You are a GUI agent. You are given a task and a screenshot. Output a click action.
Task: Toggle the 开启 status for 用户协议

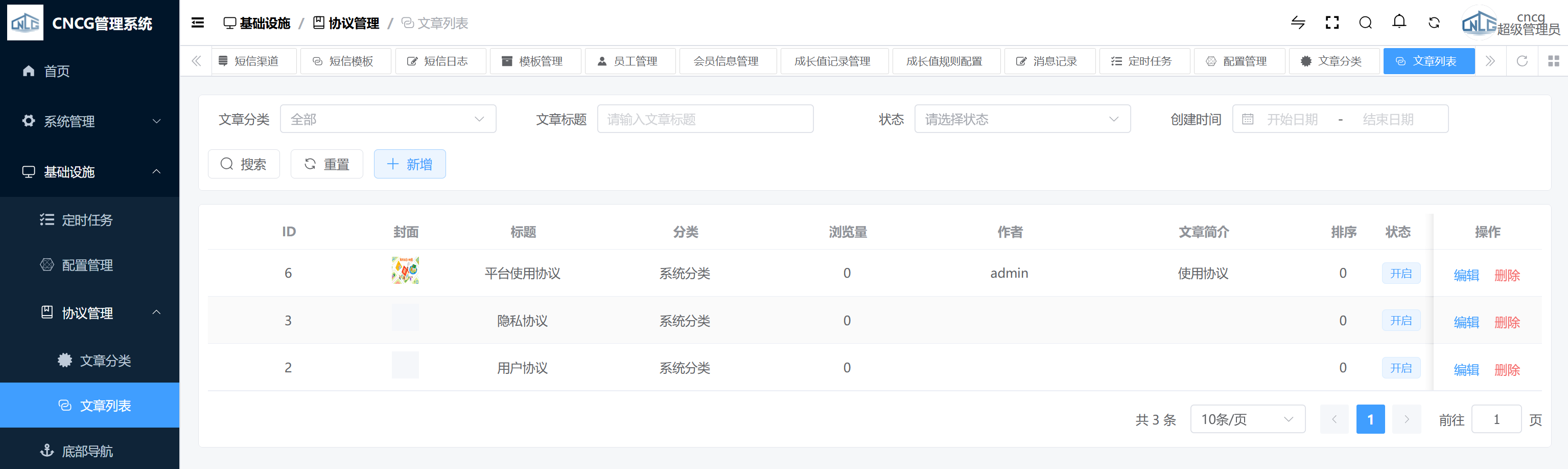(x=1400, y=368)
